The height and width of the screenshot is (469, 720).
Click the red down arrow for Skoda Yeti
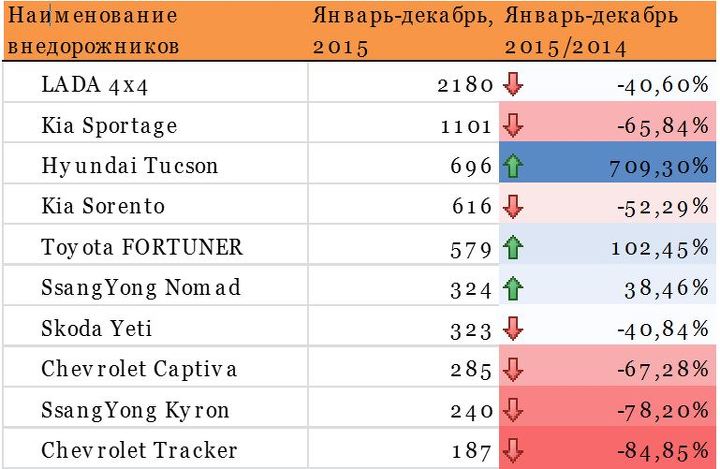click(x=514, y=328)
